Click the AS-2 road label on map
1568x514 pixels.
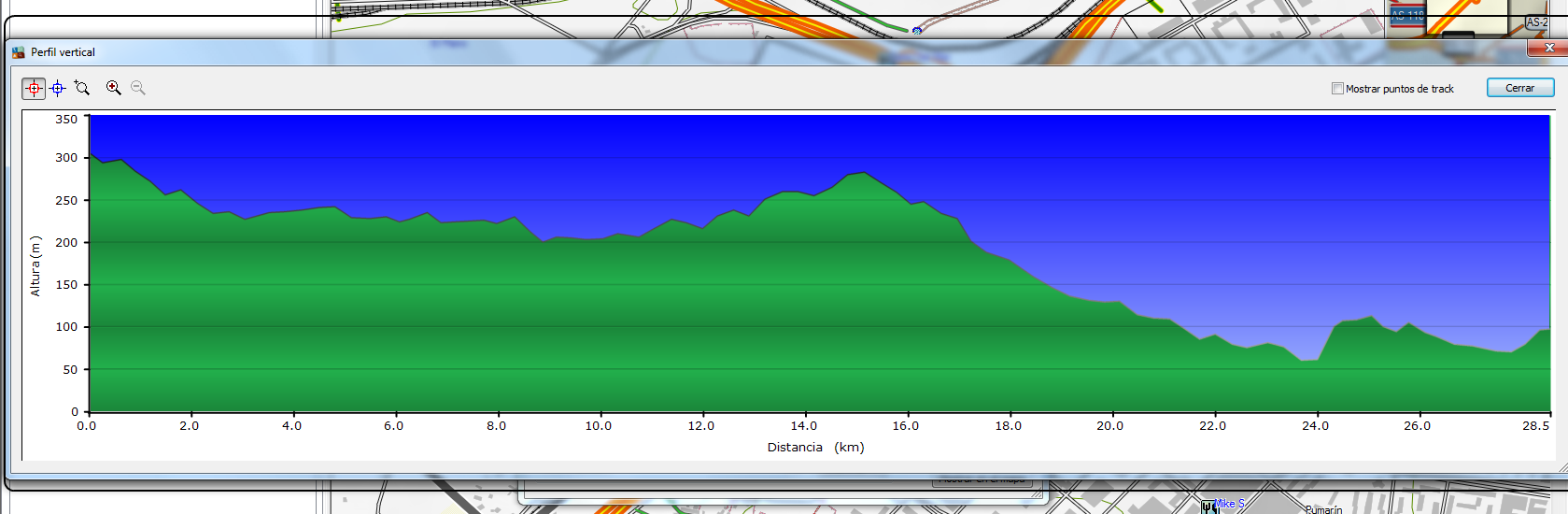pos(1536,21)
